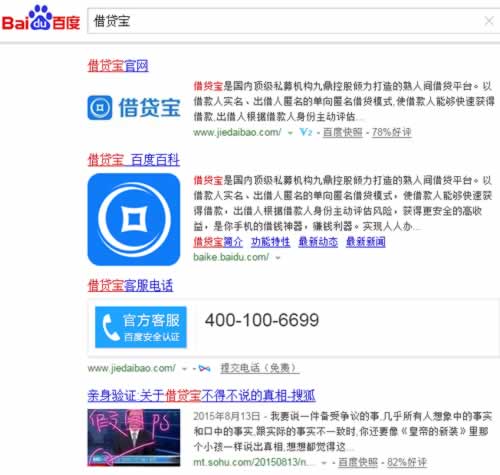Open the 78%好评 rating link
Screen dimensions: 500x475
click(x=391, y=132)
